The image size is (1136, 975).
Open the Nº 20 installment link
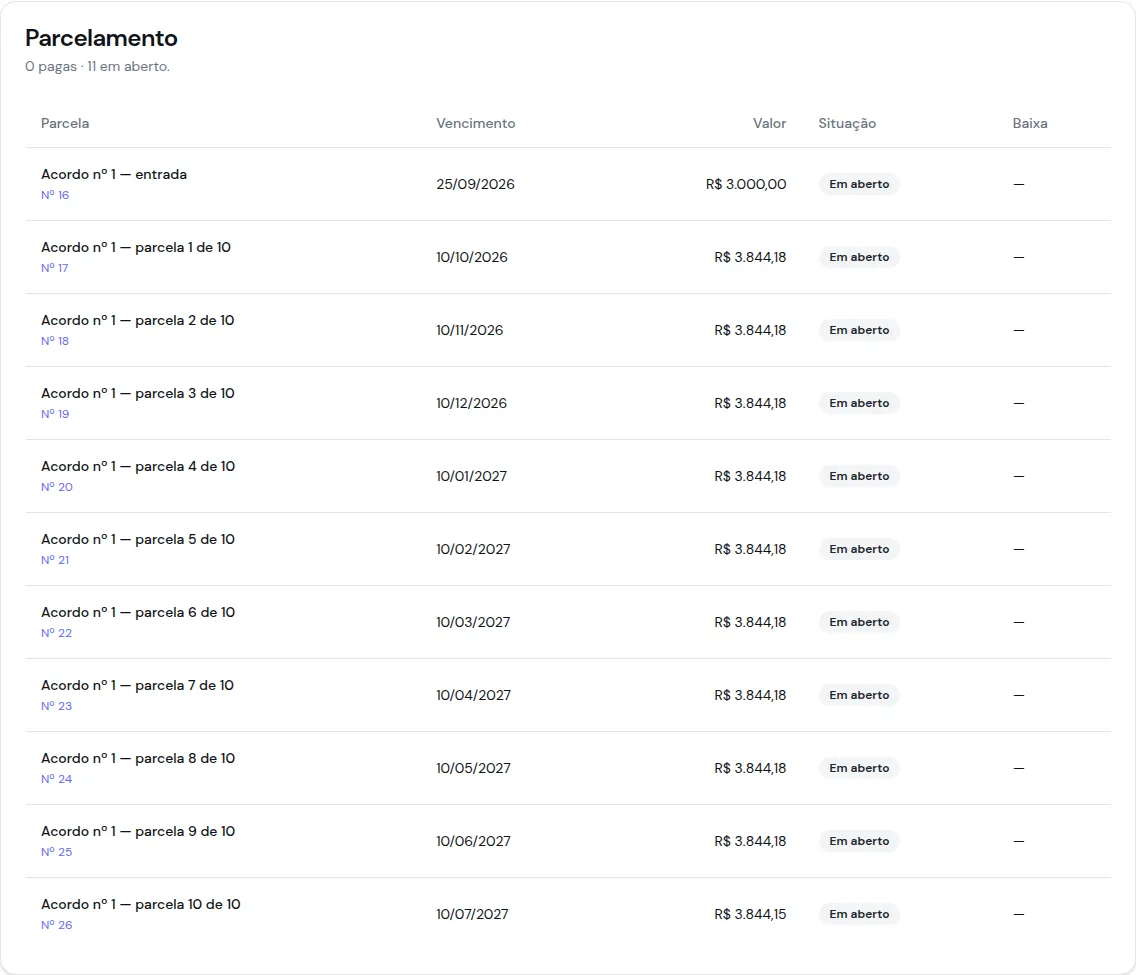(x=57, y=487)
